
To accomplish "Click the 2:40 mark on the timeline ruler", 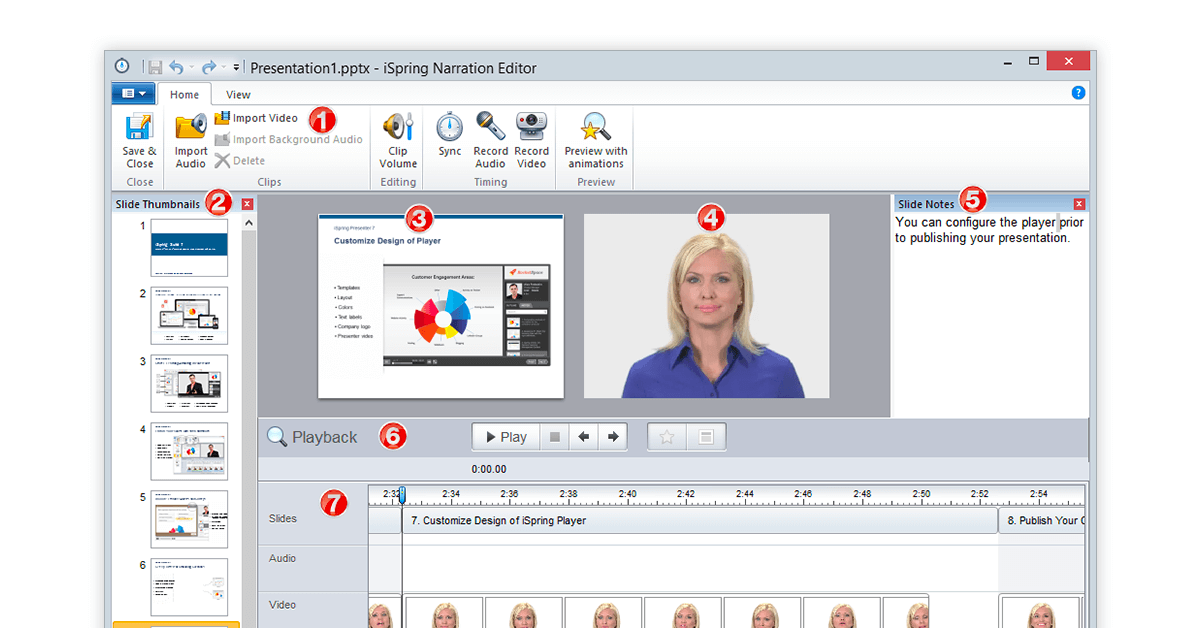I will tap(627, 494).
